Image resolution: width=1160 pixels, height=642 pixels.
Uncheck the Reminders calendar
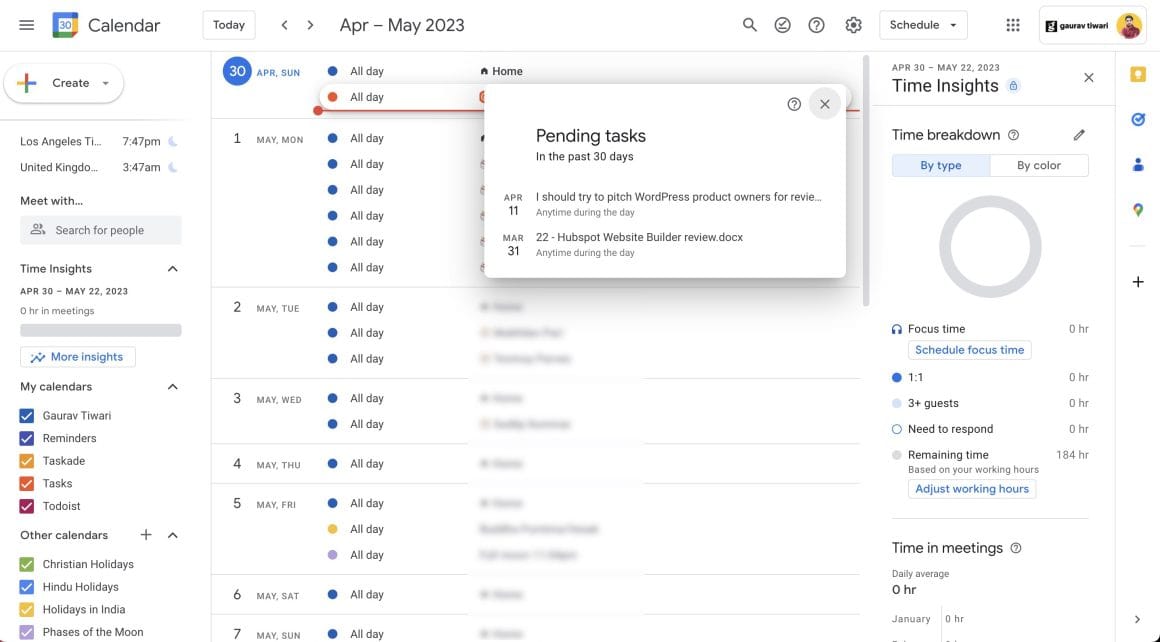pos(25,437)
